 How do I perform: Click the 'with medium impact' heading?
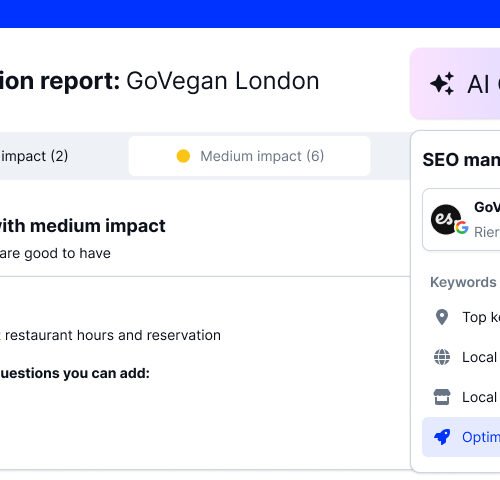82,226
